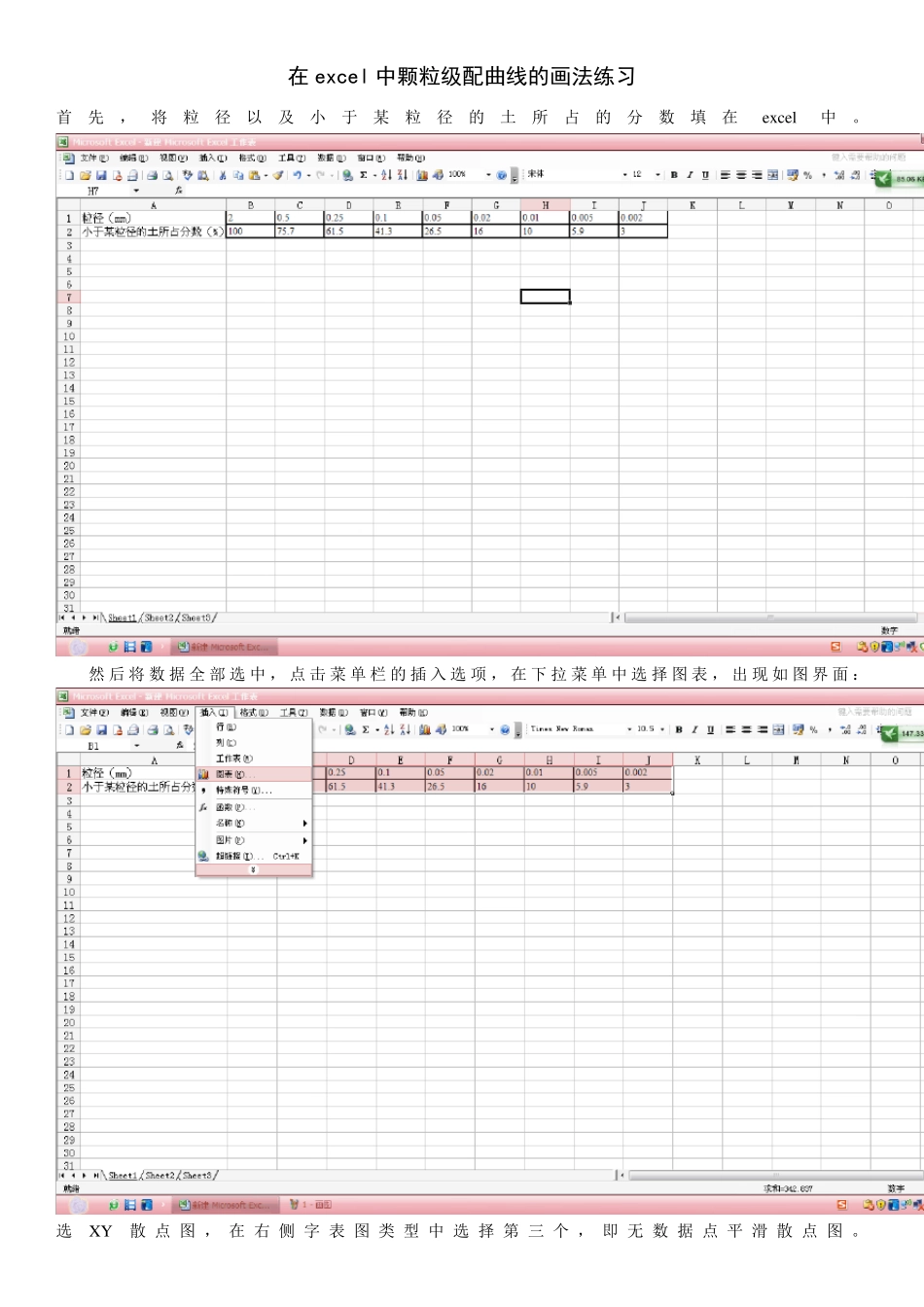Click the Percent Style icon in the second Excel window

coord(814,729)
